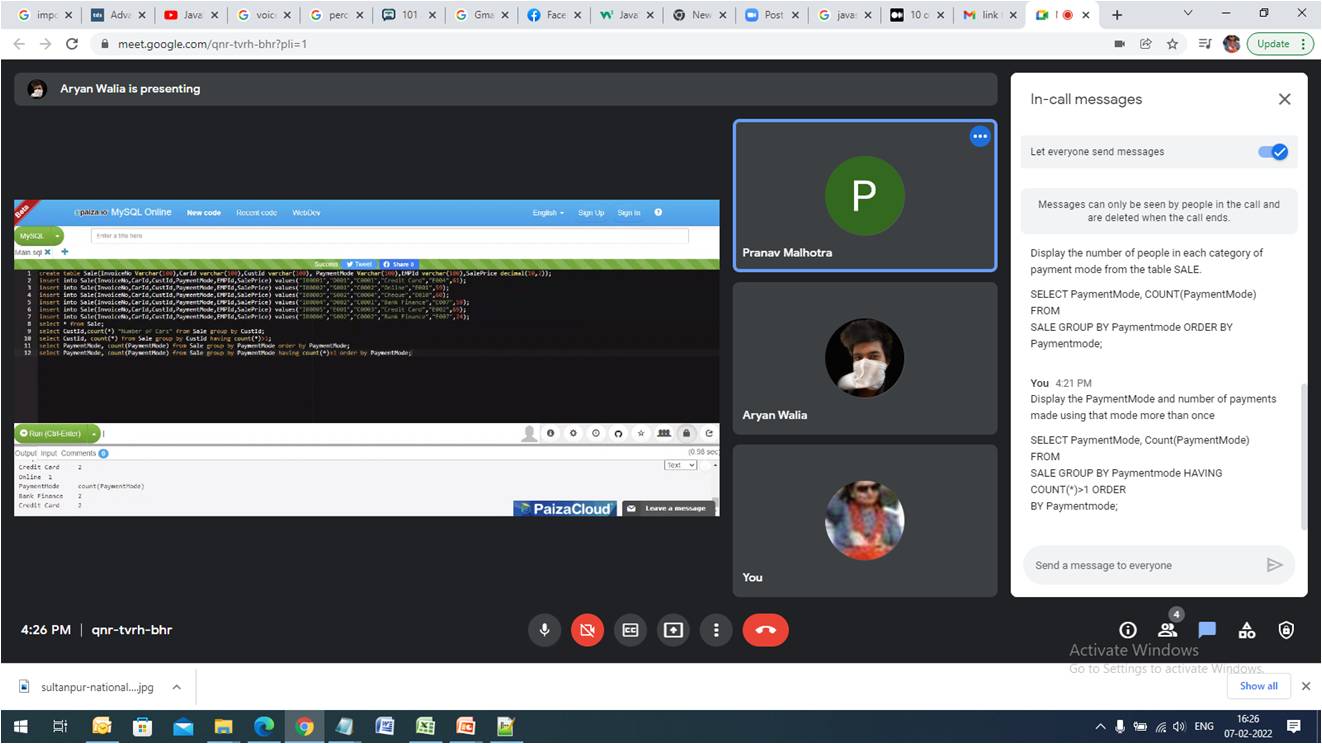Click the ENG language indicator in tray

(x=1204, y=727)
